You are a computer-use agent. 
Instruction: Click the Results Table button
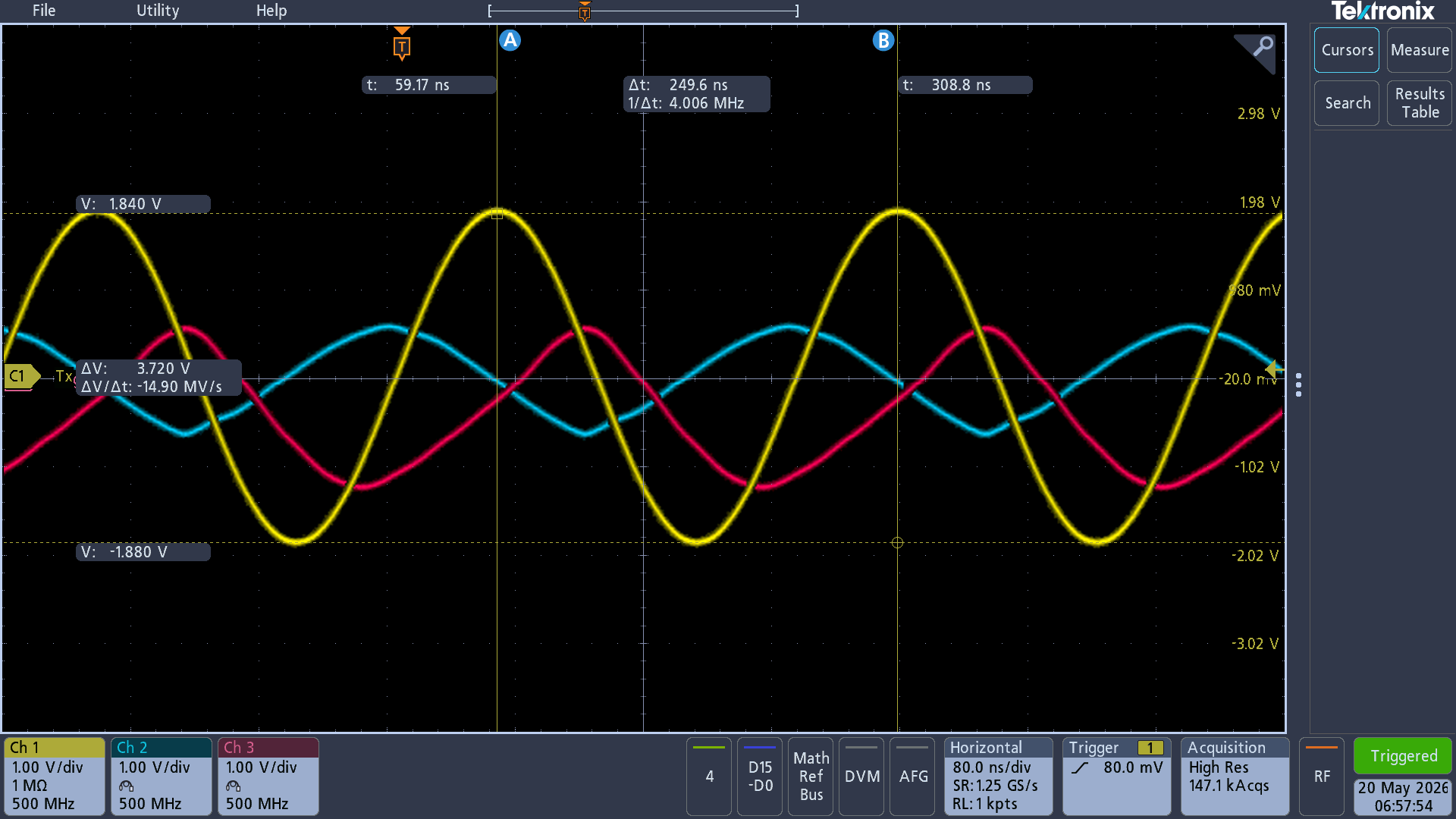(1420, 103)
